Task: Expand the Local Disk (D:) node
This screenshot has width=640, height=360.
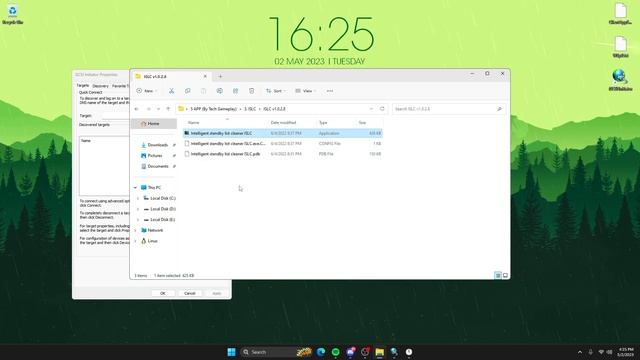Action: [138, 209]
